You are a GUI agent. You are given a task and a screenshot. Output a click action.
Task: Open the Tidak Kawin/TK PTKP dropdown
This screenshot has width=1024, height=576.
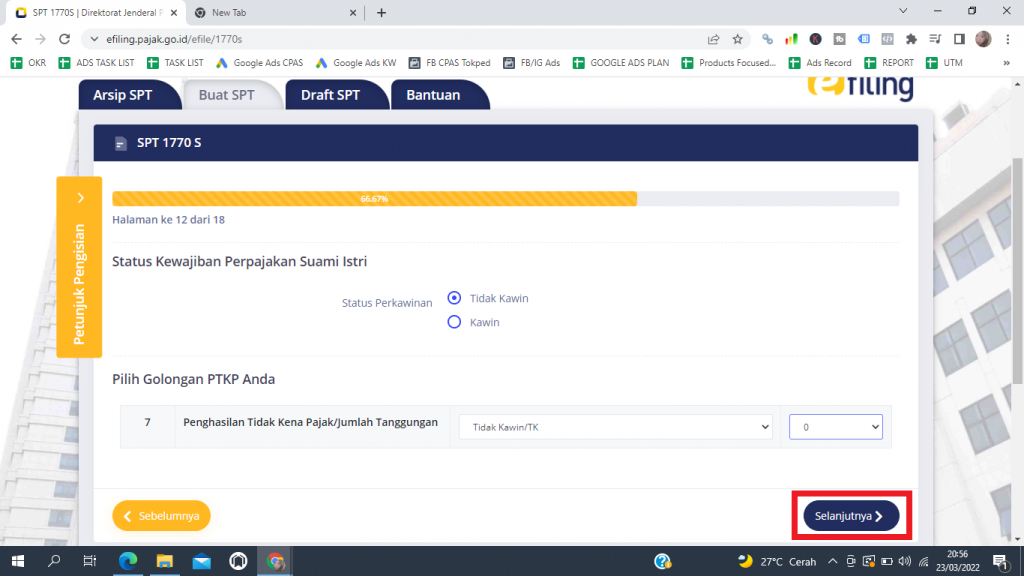tap(615, 427)
